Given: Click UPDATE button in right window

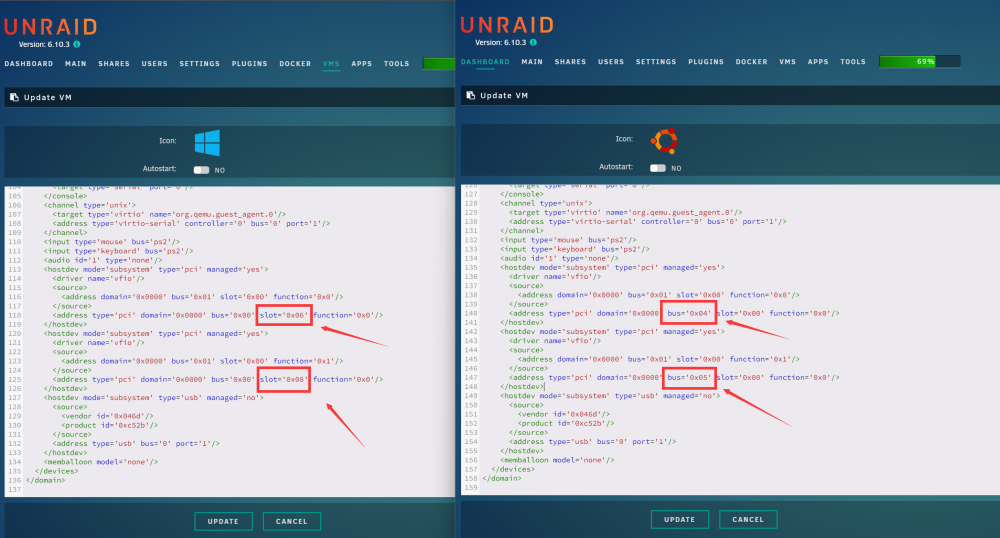Looking at the screenshot, I should click(680, 520).
